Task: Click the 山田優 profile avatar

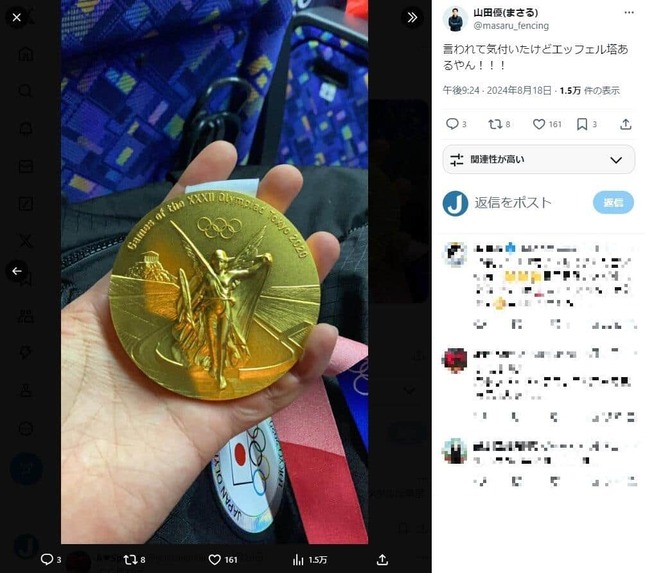Action: (455, 19)
